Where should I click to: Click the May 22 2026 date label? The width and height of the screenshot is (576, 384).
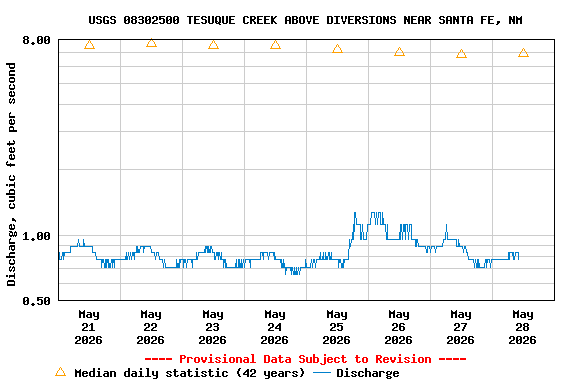pyautogui.click(x=151, y=327)
